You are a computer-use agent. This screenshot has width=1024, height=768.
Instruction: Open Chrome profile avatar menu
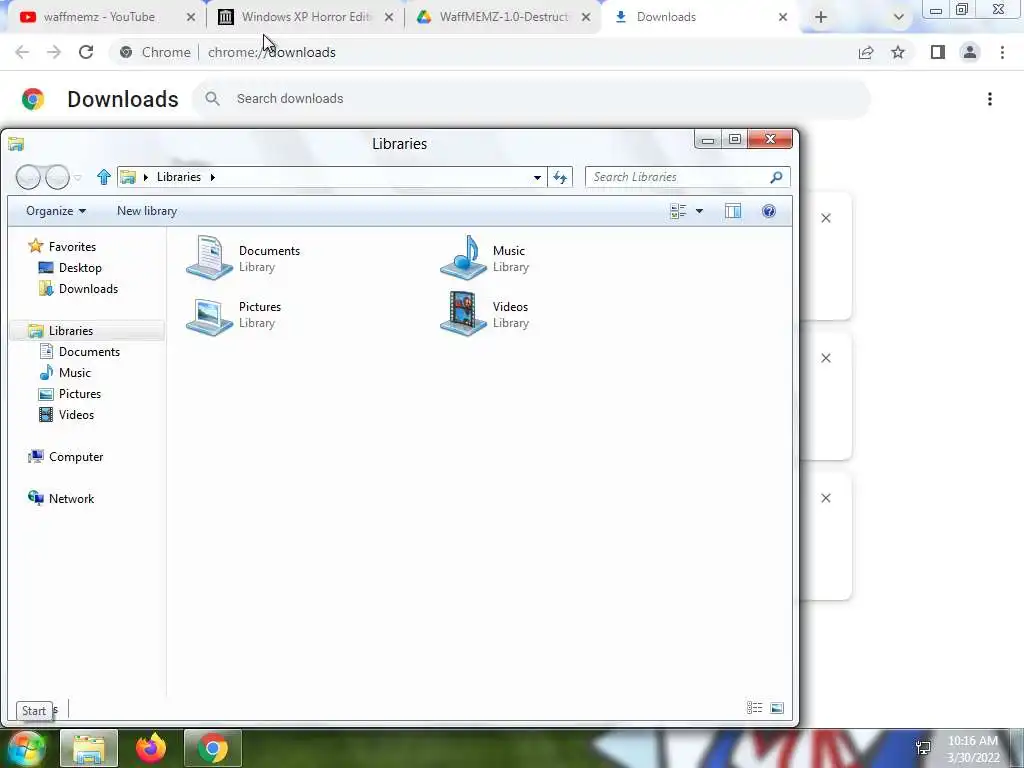pos(970,52)
